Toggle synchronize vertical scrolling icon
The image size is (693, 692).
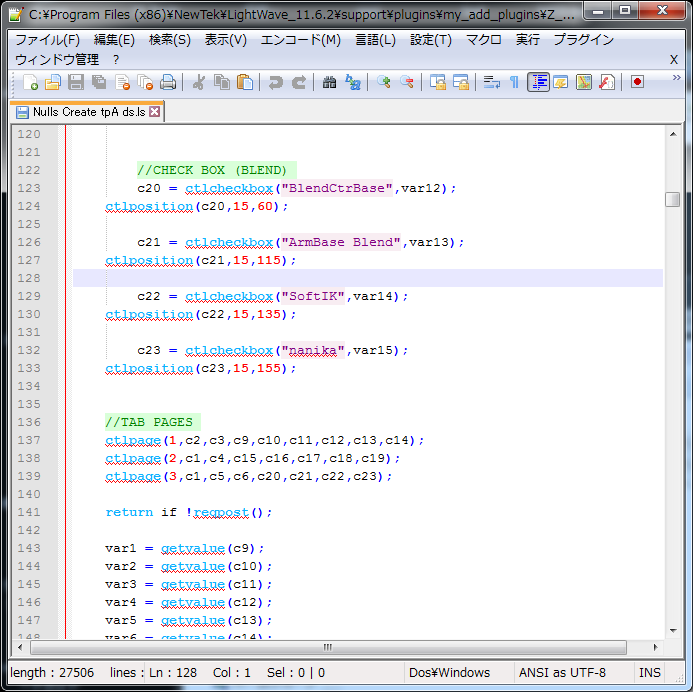pyautogui.click(x=438, y=82)
